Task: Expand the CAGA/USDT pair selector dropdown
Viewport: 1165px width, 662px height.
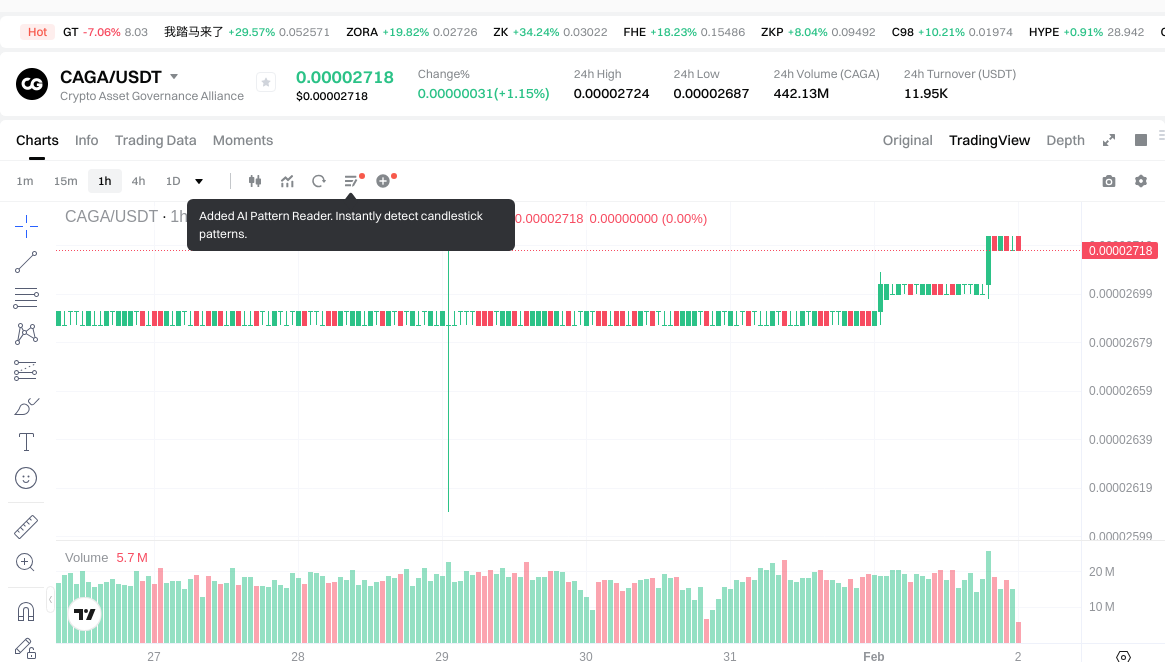Action: point(174,77)
